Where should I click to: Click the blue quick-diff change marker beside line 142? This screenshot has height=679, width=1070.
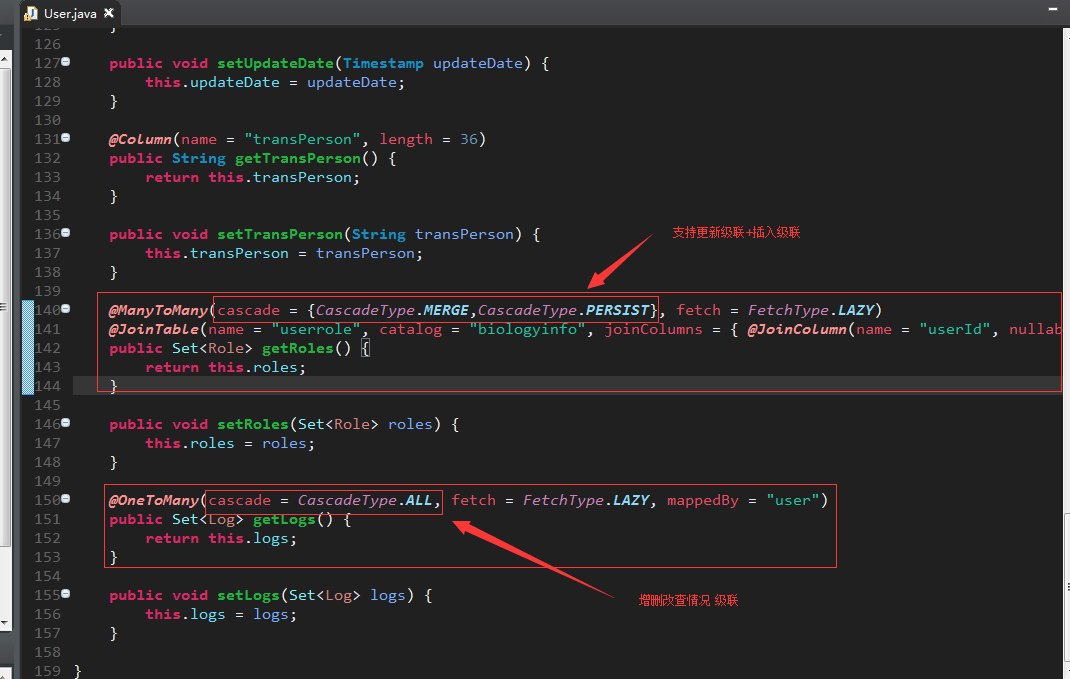coord(28,348)
